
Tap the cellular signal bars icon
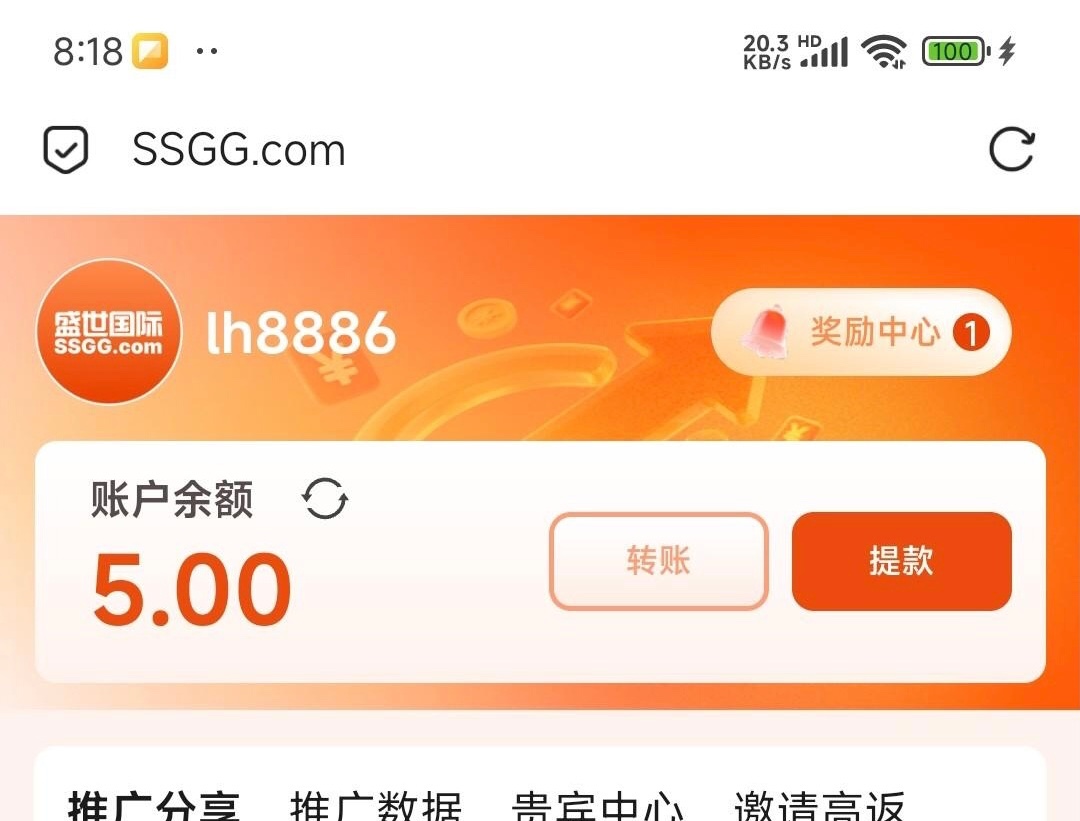pyautogui.click(x=824, y=52)
